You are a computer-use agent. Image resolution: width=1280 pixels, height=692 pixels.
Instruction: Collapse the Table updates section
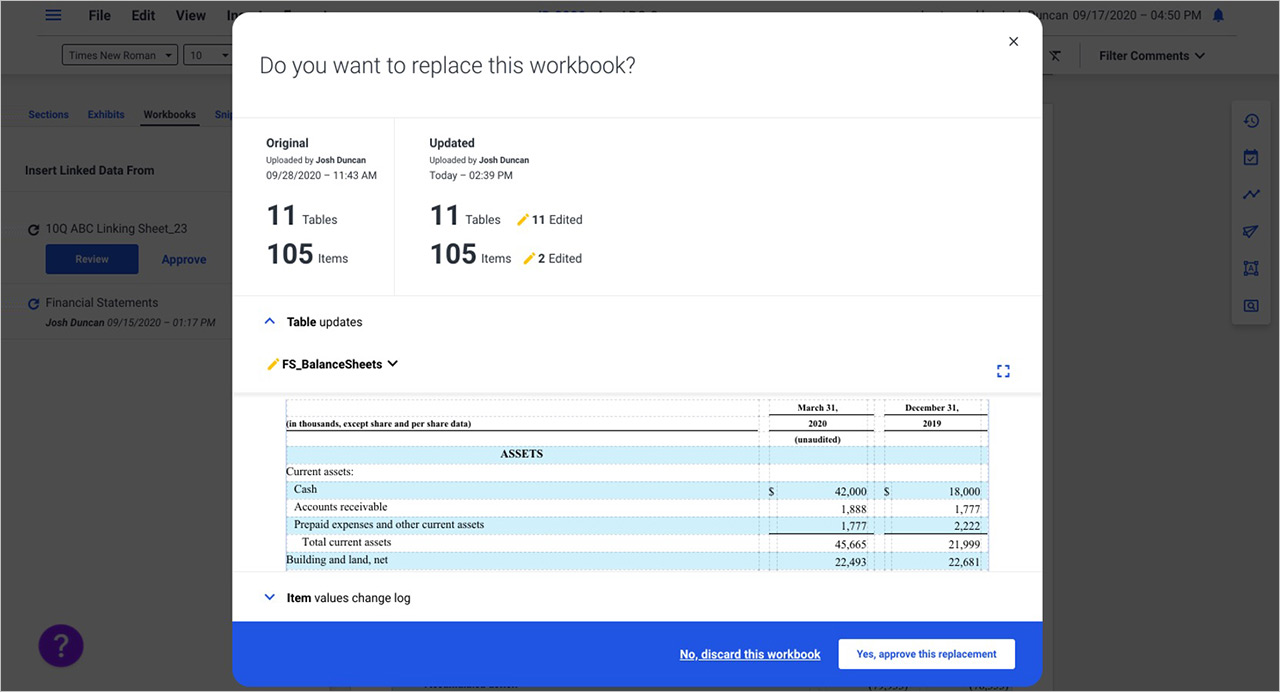269,322
